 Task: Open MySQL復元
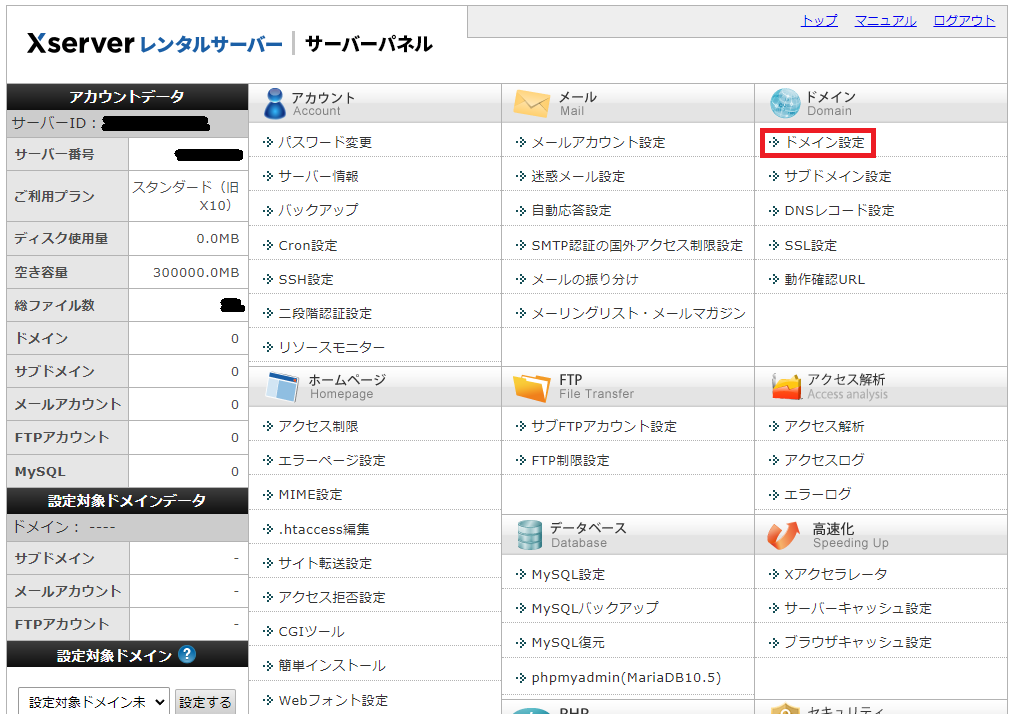click(x=568, y=642)
